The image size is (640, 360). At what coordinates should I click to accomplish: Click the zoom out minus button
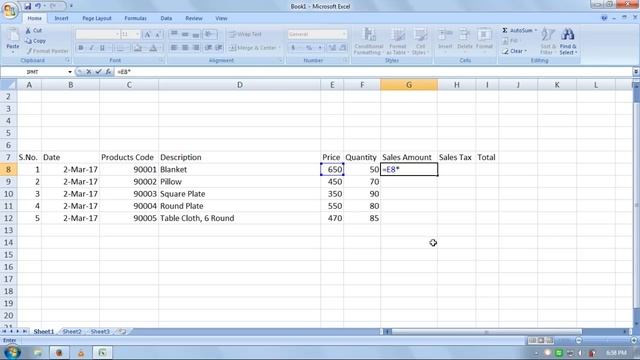(x=578, y=340)
